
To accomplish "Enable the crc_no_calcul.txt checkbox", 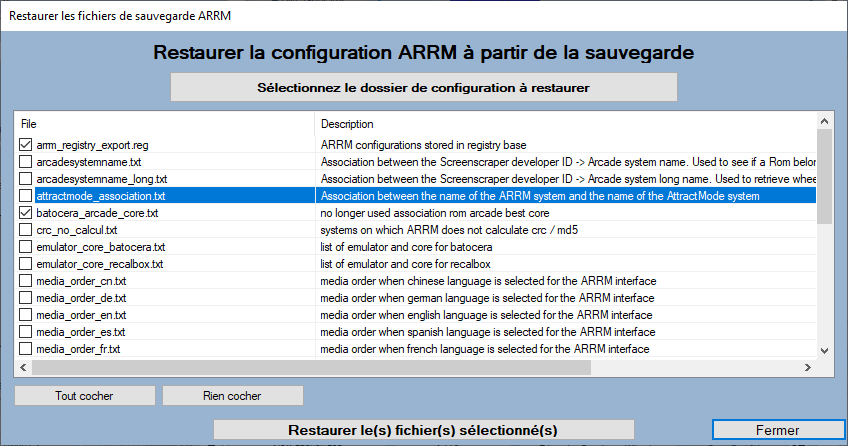I will pyautogui.click(x=26, y=230).
